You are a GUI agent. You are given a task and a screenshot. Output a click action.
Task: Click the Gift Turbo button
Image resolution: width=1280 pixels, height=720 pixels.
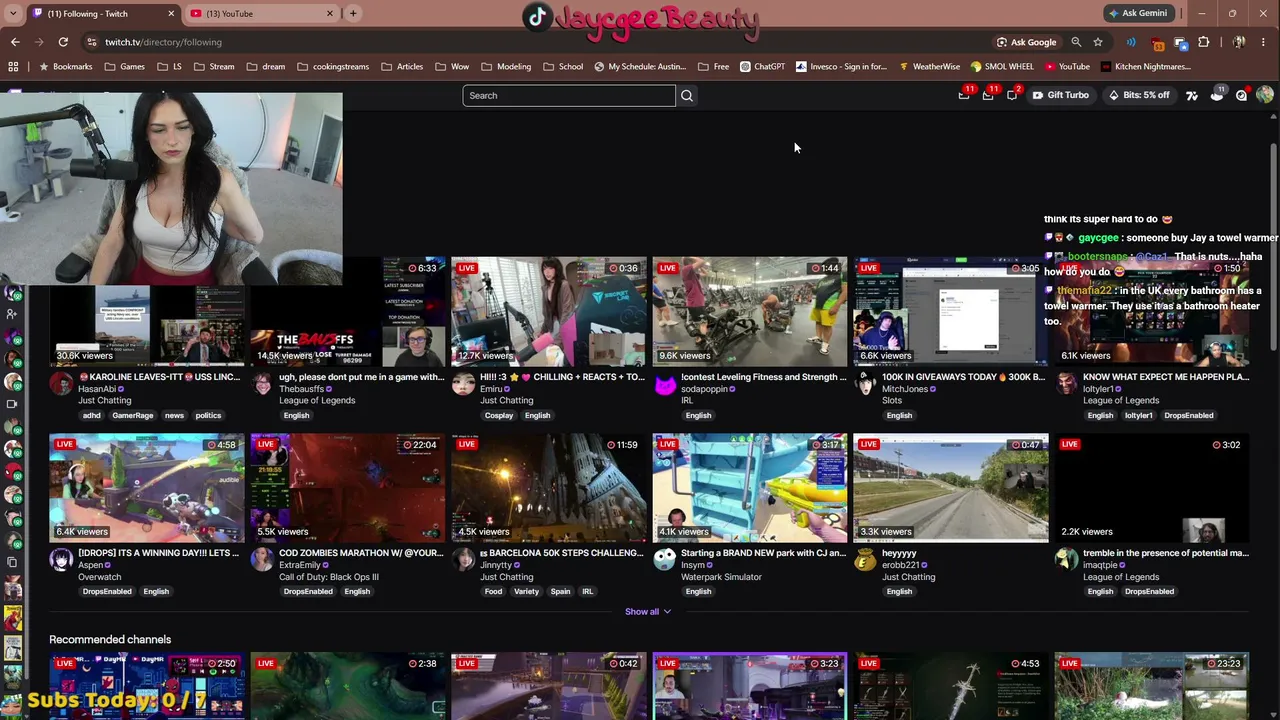tap(1061, 95)
